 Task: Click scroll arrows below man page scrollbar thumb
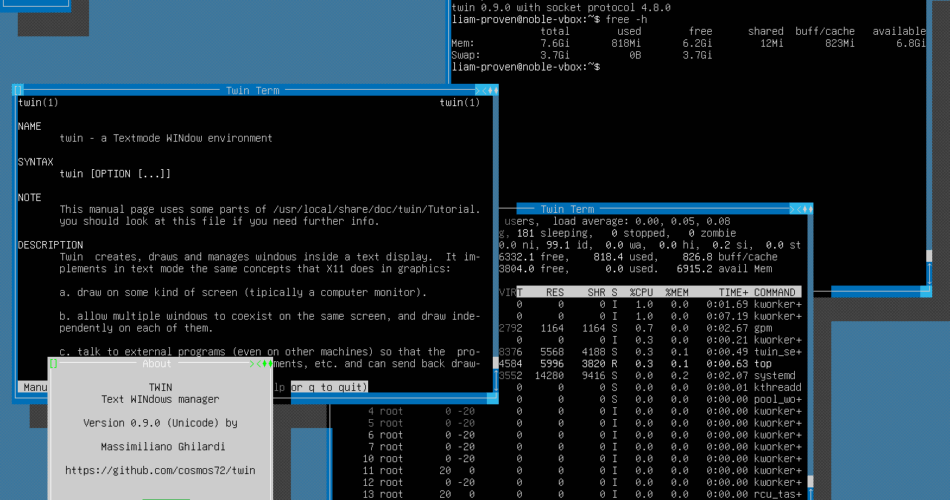[x=496, y=381]
